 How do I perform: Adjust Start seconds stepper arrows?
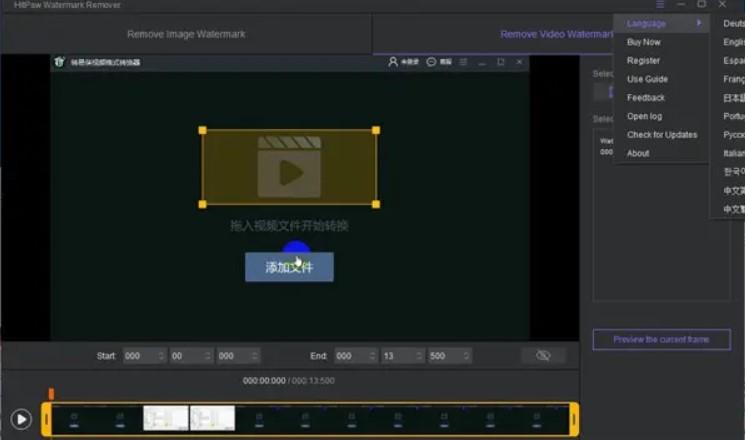click(208, 356)
